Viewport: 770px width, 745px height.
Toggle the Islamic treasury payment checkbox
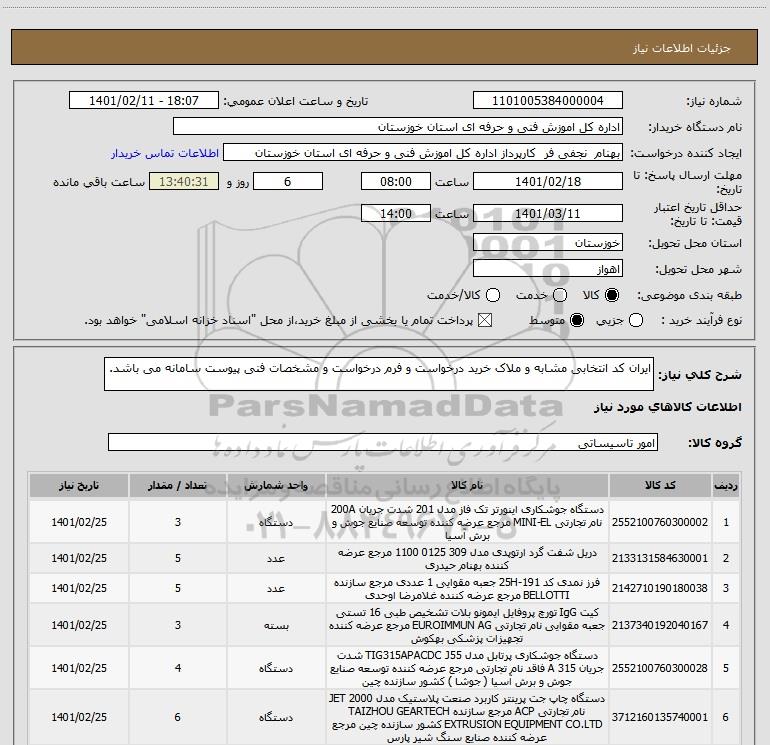(x=485, y=320)
